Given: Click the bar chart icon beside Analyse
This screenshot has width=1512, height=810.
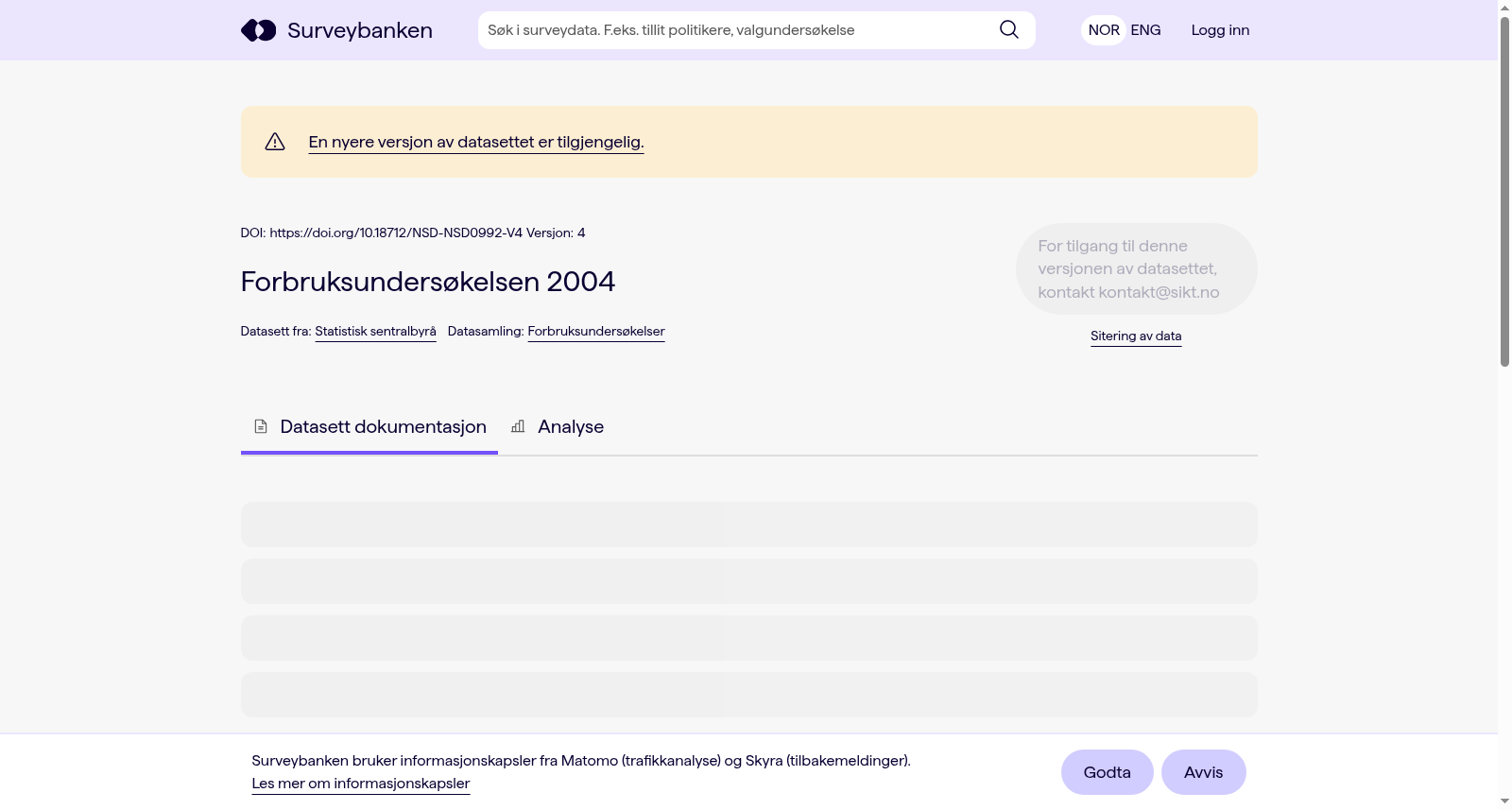Looking at the screenshot, I should point(518,426).
